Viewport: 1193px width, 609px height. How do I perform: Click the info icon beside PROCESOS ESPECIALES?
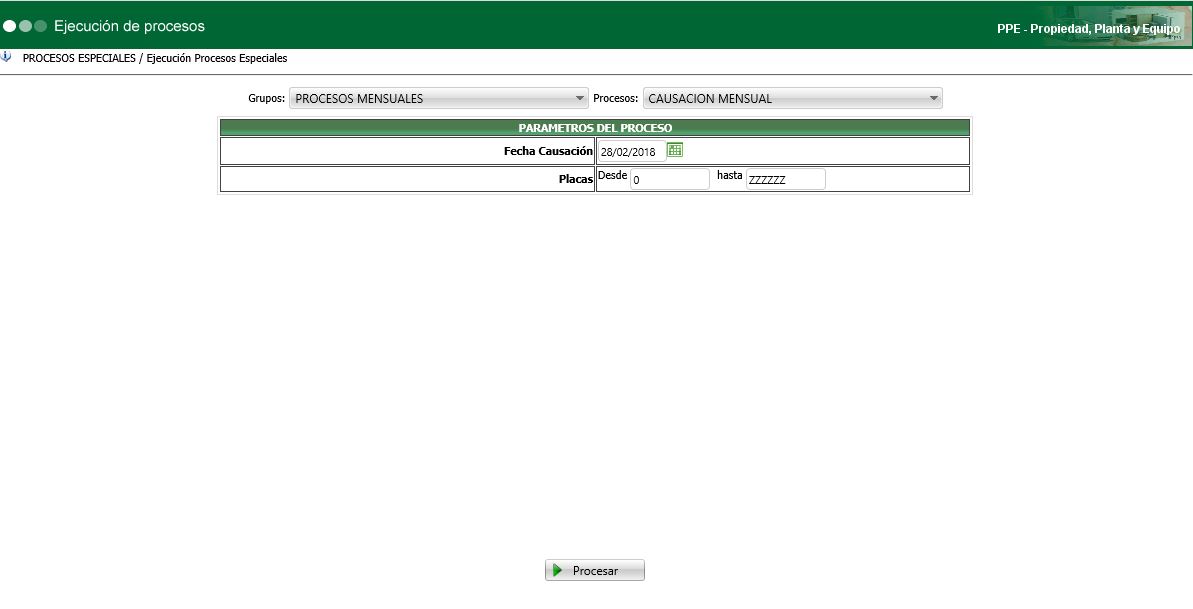tap(6, 57)
